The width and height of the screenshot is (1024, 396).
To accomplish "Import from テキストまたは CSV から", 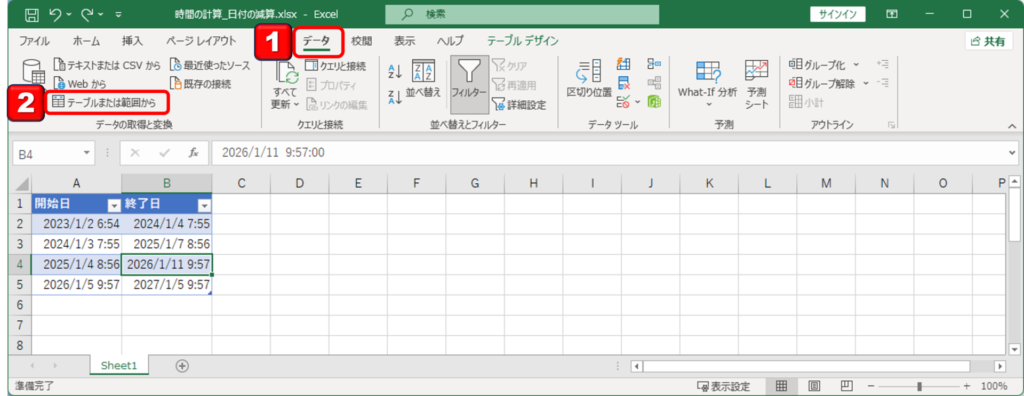I will pyautogui.click(x=107, y=65).
